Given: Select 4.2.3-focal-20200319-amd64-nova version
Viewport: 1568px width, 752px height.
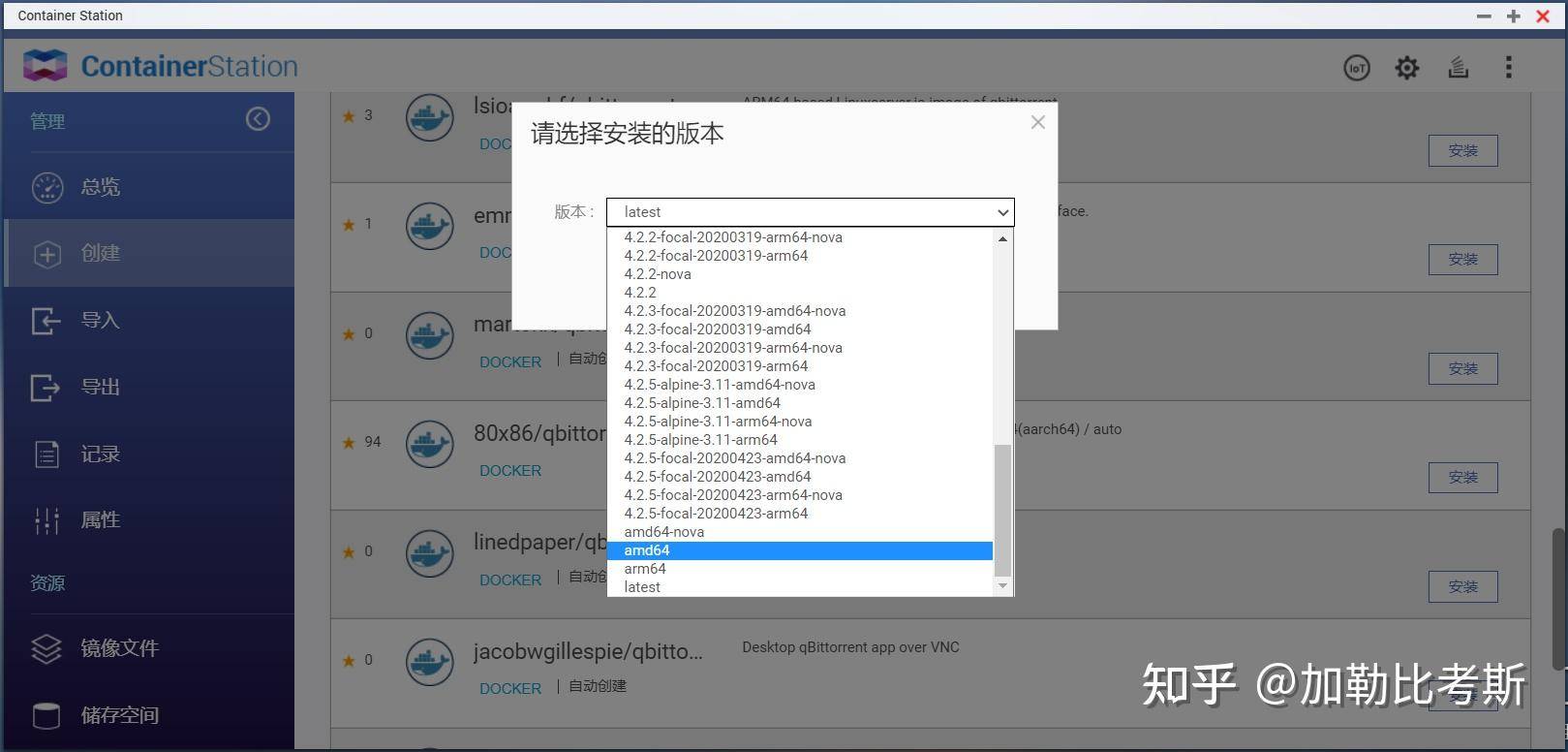Looking at the screenshot, I should point(800,311).
